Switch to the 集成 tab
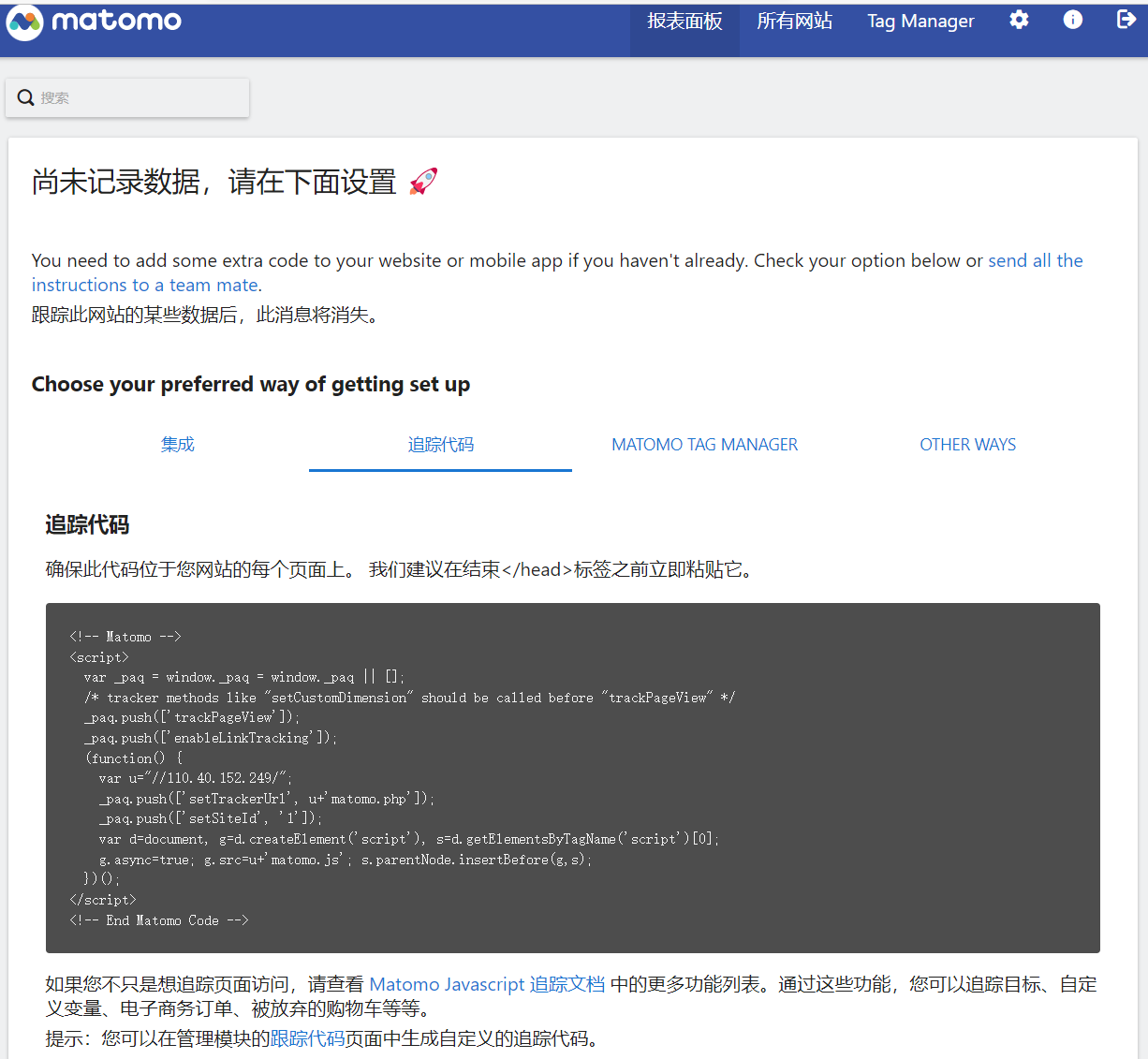This screenshot has width=1148, height=1059. point(177,445)
